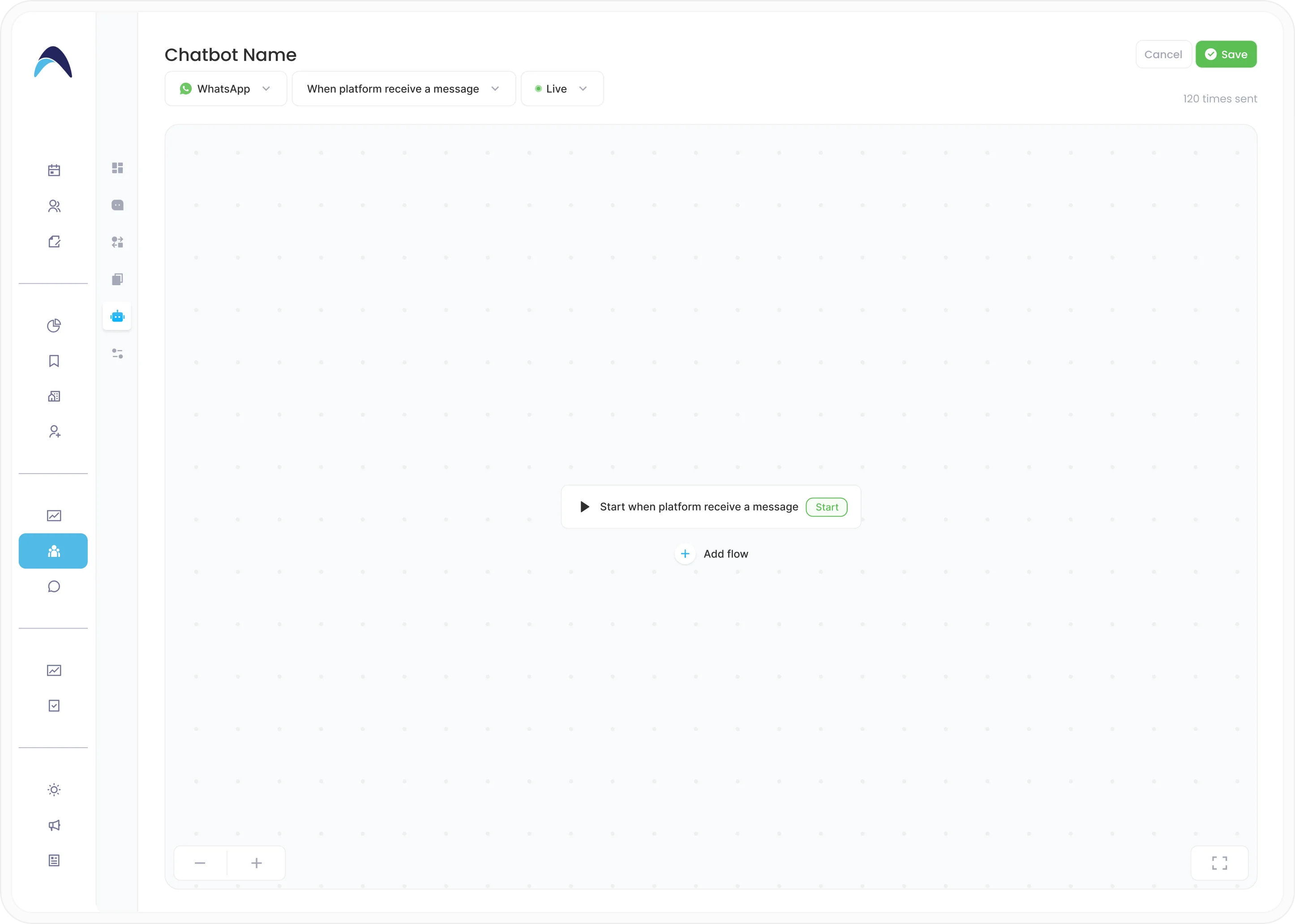Open the sliders settings icon
Viewport: 1295px width, 924px height.
pos(117,354)
